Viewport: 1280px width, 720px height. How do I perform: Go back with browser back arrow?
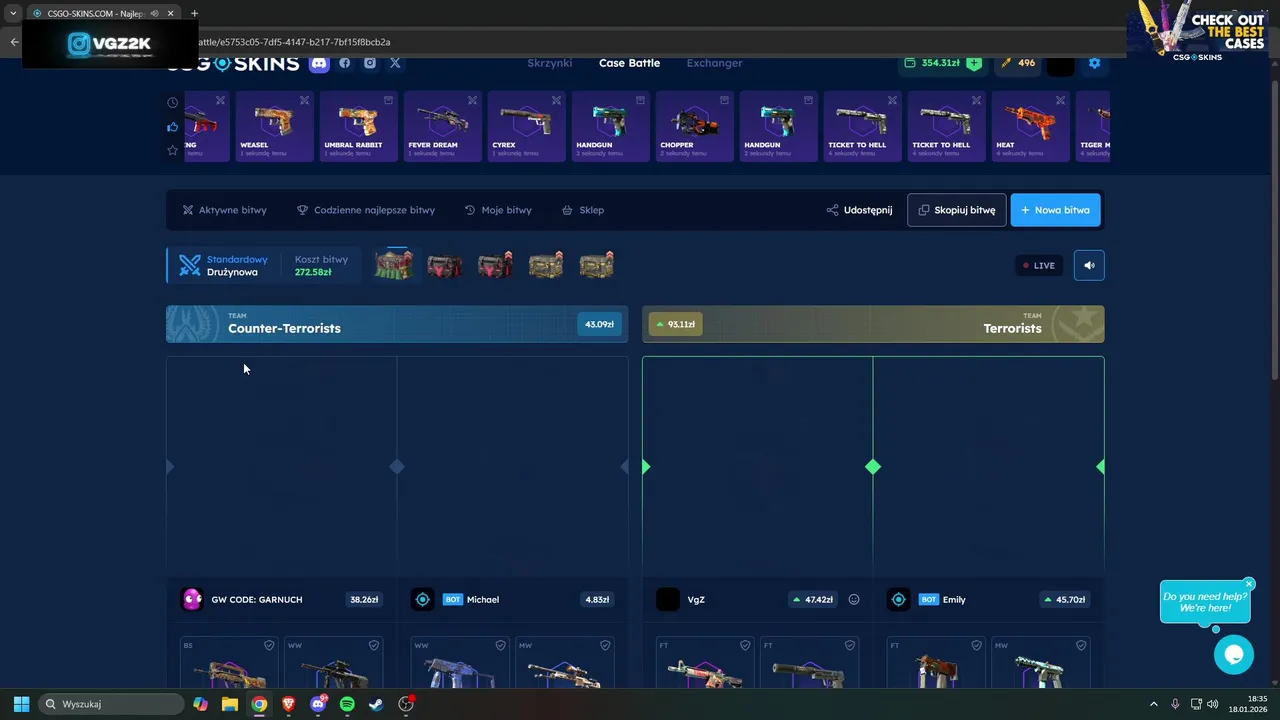pyautogui.click(x=14, y=42)
